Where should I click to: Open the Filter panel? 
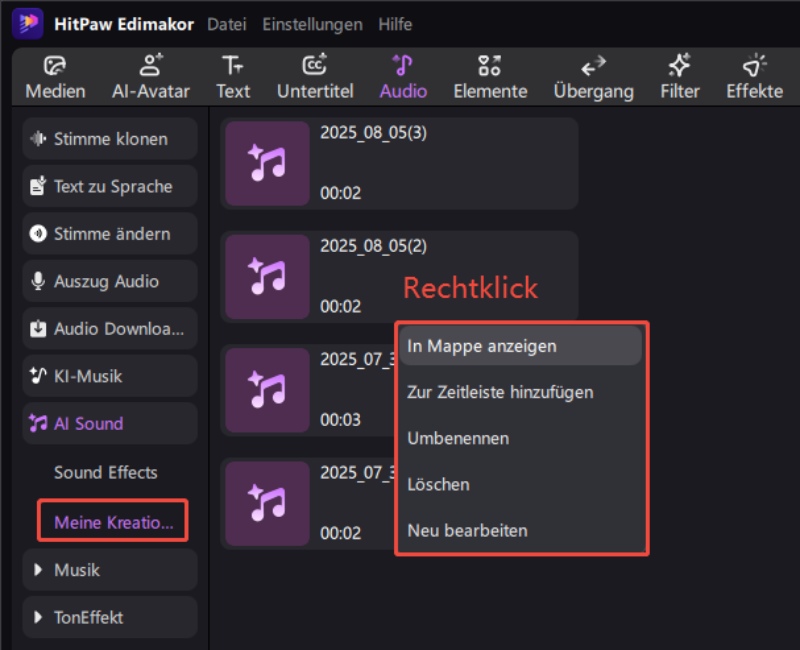click(x=680, y=78)
